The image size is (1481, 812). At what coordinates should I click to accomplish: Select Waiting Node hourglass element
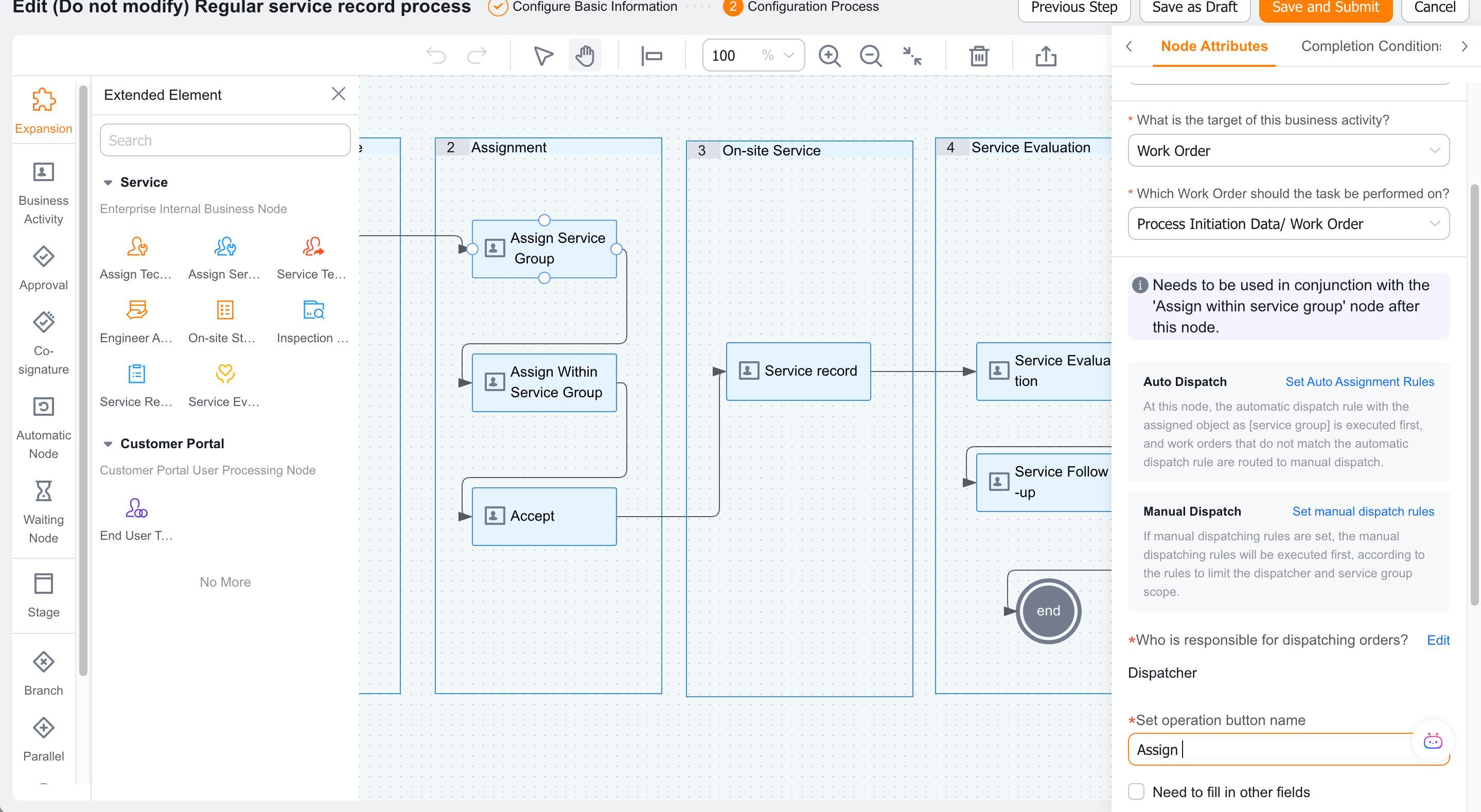[44, 512]
